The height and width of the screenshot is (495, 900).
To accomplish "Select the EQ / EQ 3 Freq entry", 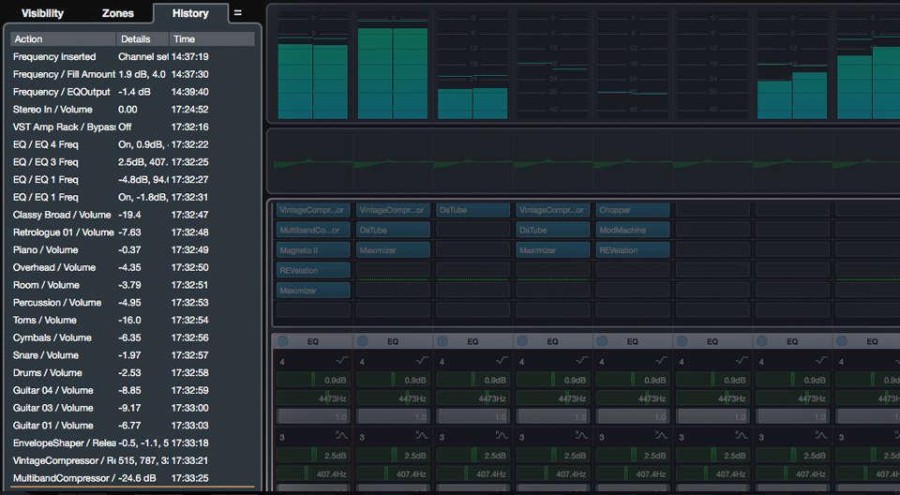I will coord(133,162).
